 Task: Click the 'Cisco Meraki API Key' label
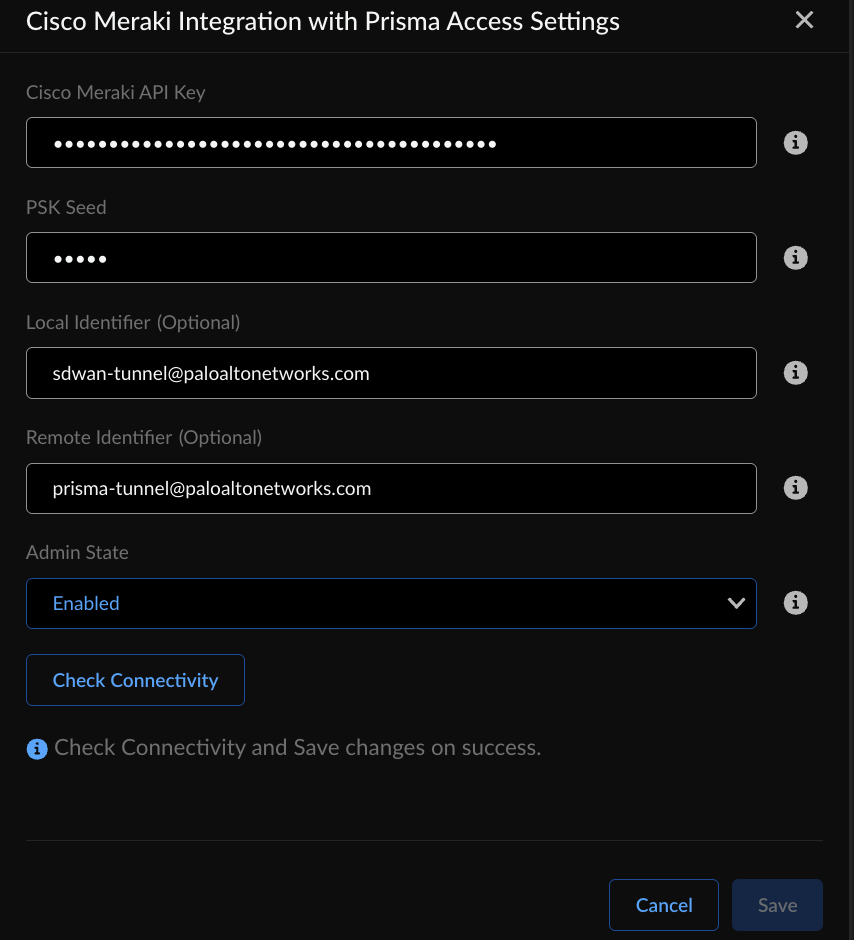pos(115,93)
